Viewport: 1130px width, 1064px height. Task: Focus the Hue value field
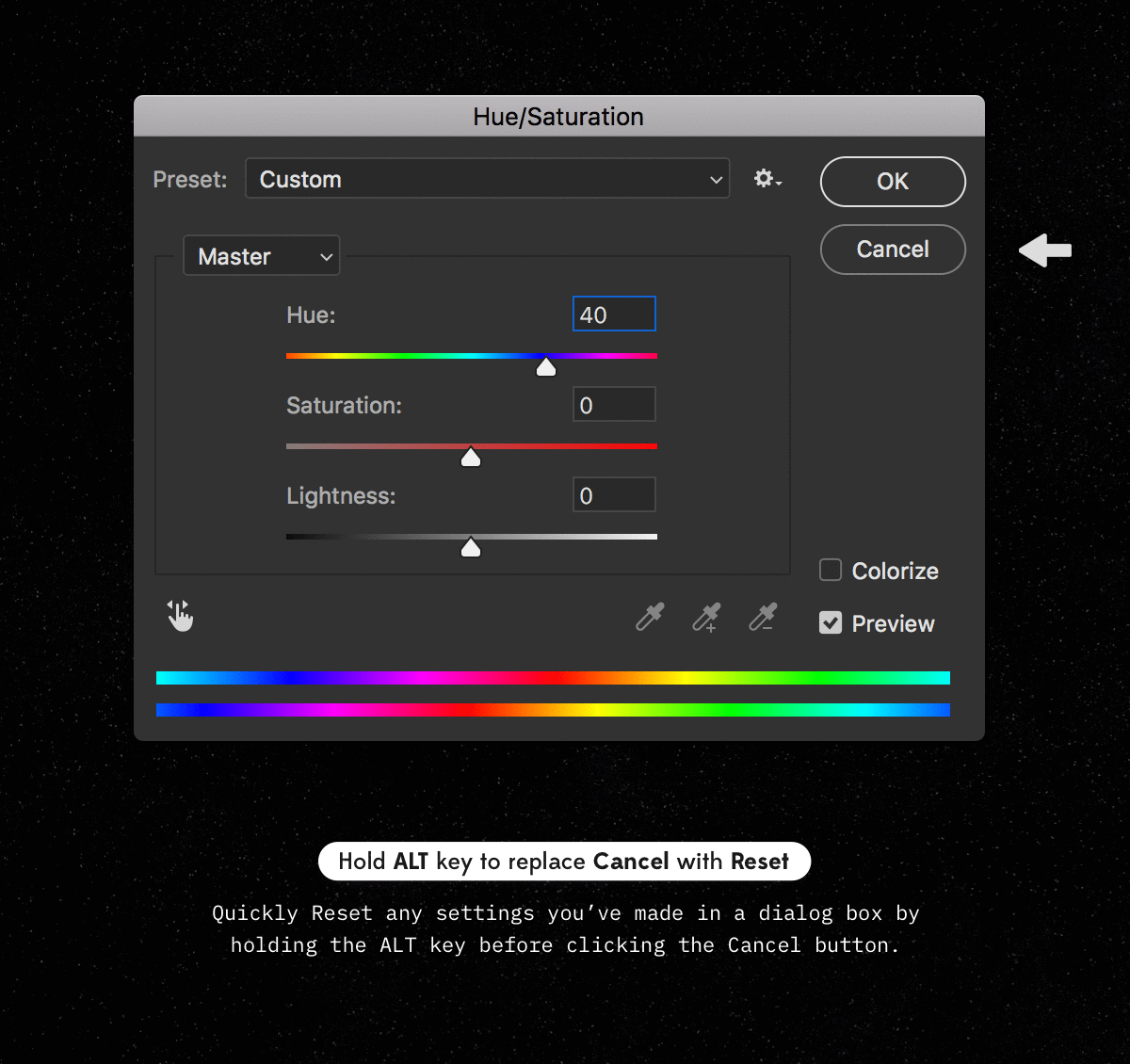pos(614,314)
